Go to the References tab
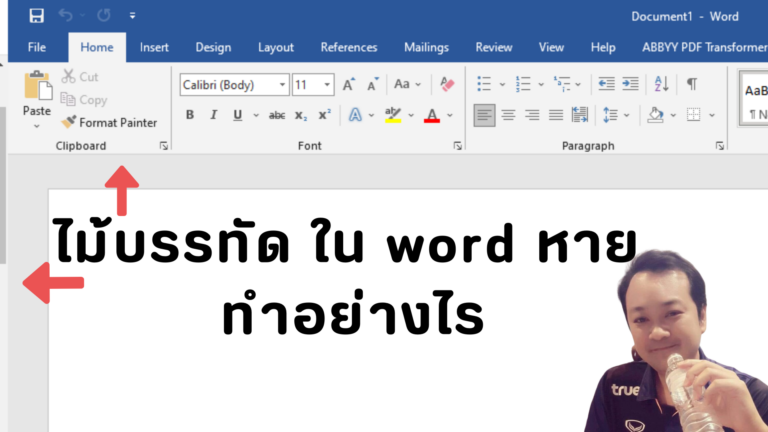The width and height of the screenshot is (768, 432). 349,47
